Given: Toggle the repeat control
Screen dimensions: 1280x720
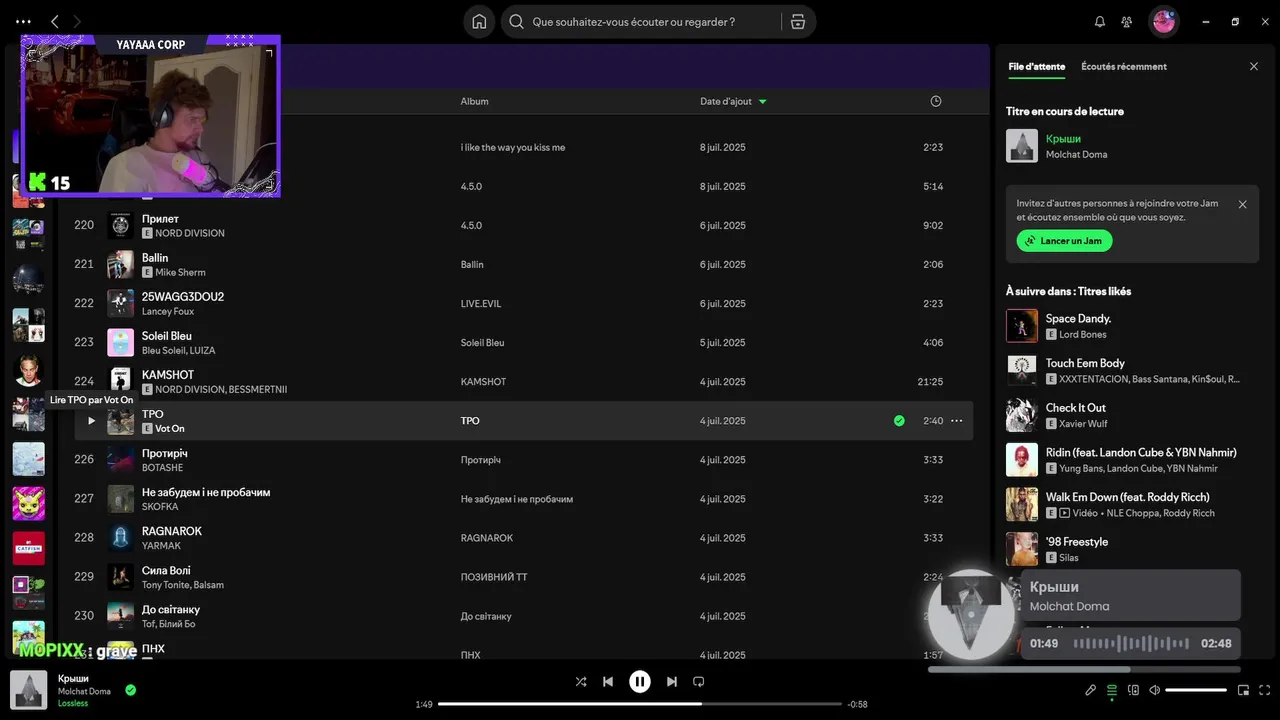Looking at the screenshot, I should (699, 682).
